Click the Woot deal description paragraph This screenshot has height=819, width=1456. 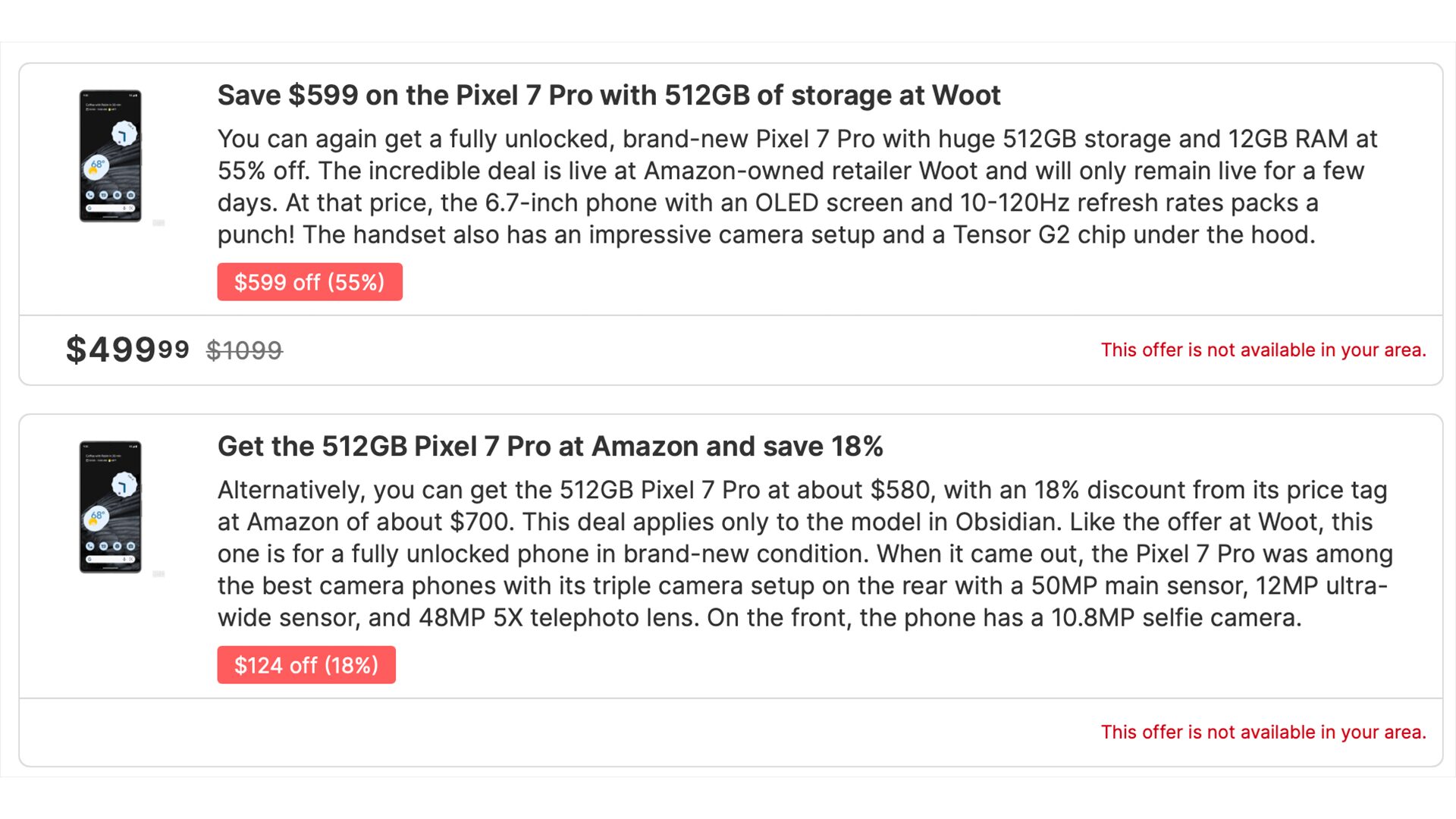(796, 187)
